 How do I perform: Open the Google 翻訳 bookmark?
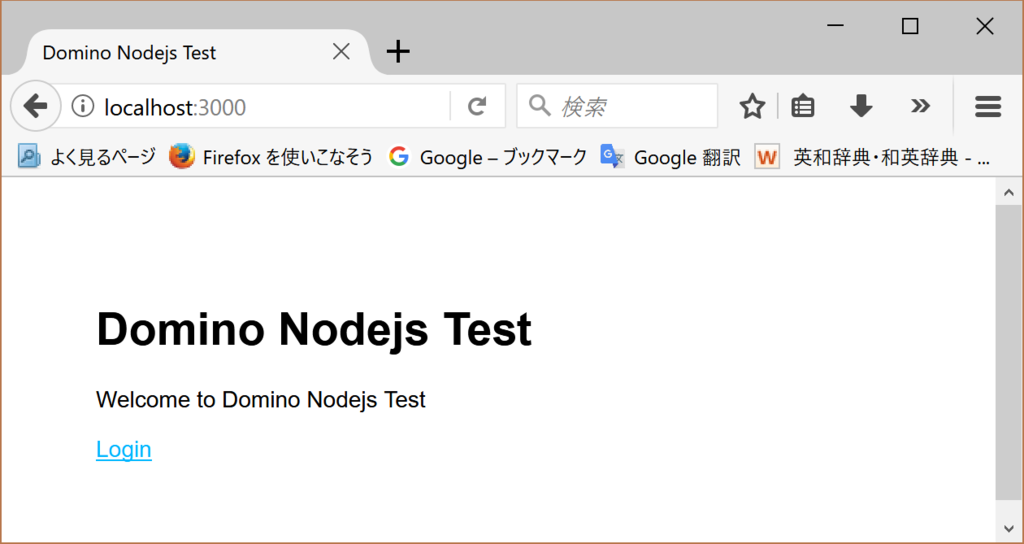pyautogui.click(x=670, y=157)
